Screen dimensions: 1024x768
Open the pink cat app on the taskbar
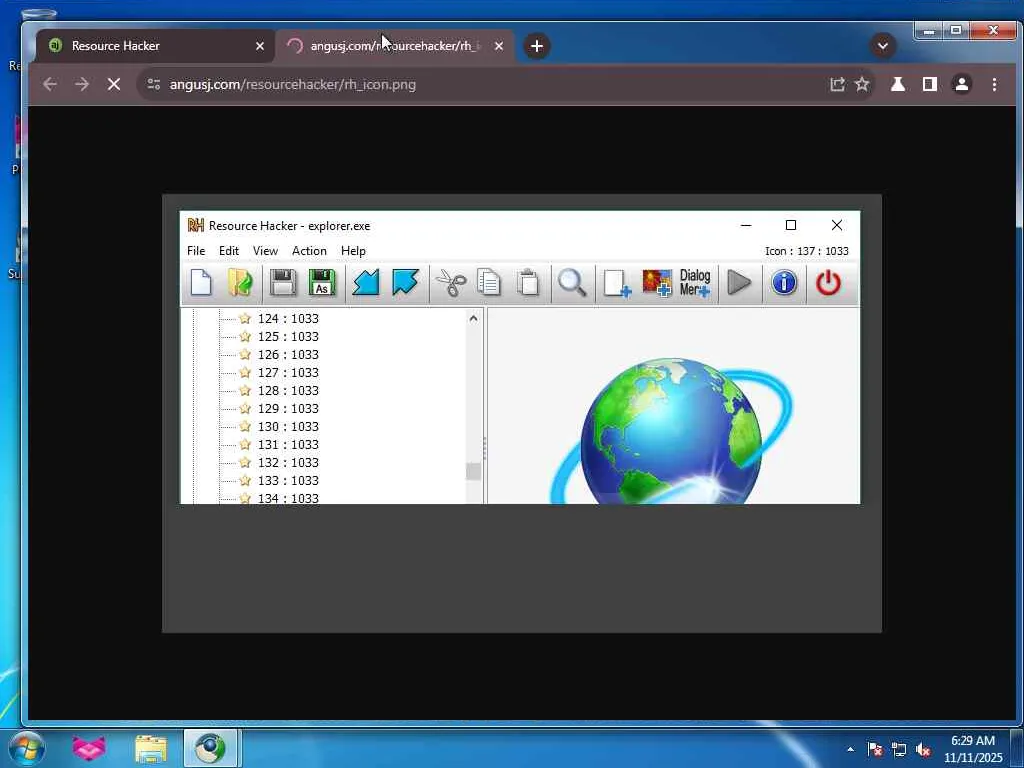click(x=89, y=748)
